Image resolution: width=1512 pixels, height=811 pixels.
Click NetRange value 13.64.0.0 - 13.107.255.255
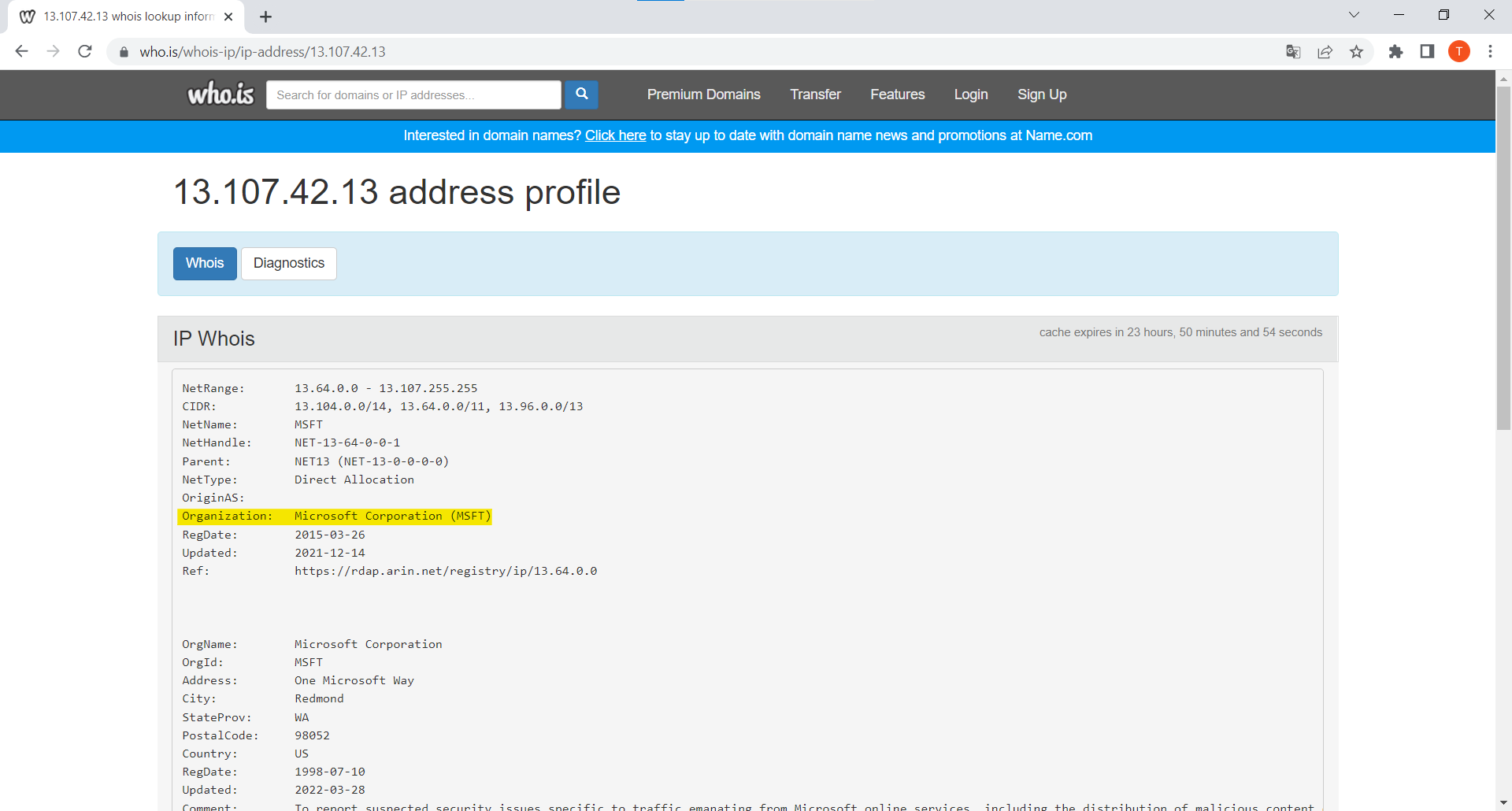click(x=386, y=388)
